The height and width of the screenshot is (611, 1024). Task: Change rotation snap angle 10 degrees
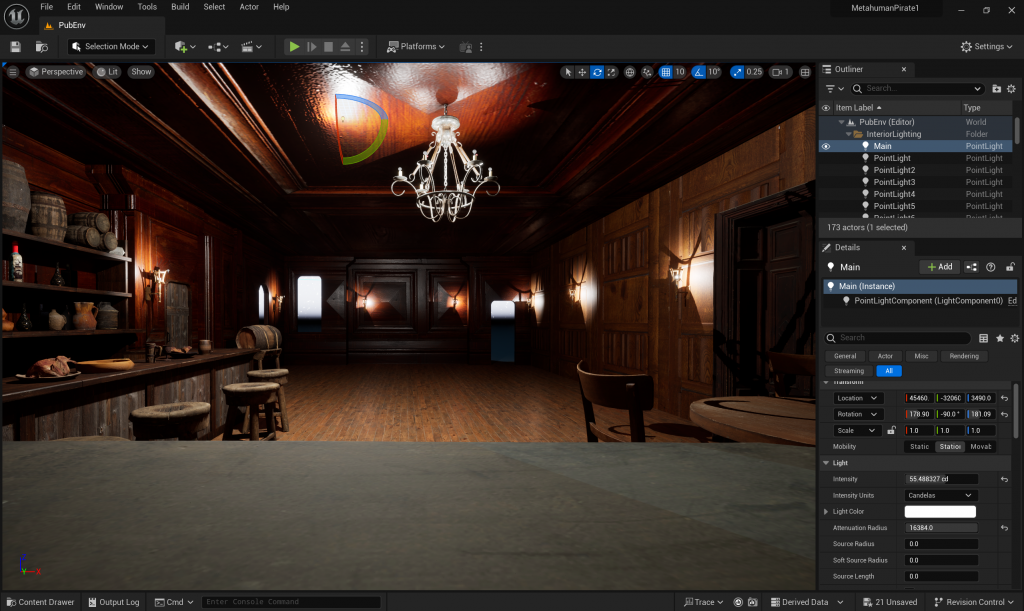click(714, 72)
